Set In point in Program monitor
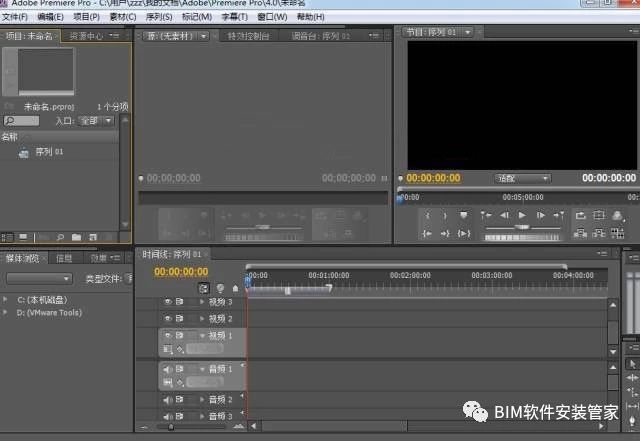Screen dimensions: 640x441 [x=427, y=215]
